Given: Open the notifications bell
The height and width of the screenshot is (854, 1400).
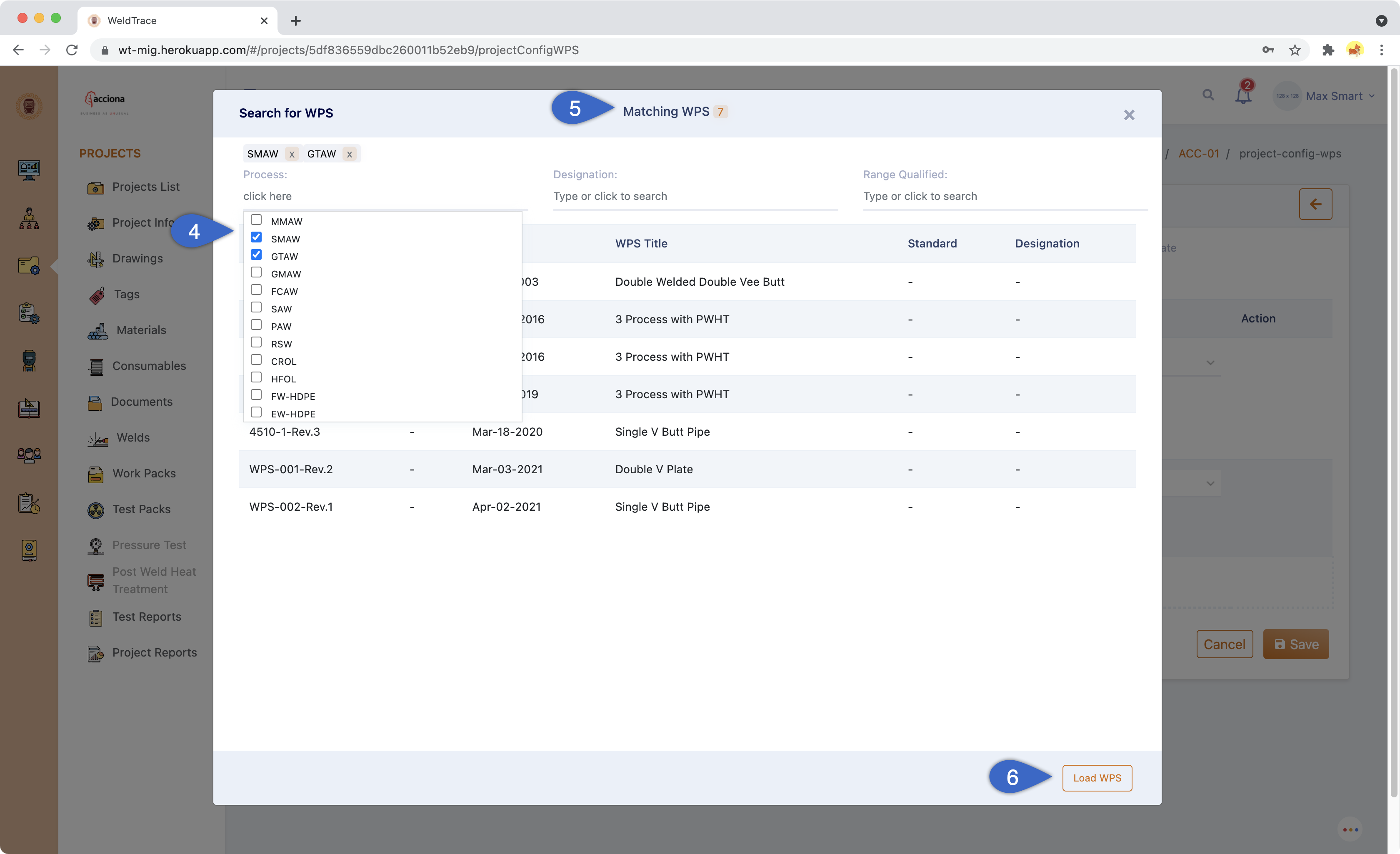Looking at the screenshot, I should click(1243, 95).
